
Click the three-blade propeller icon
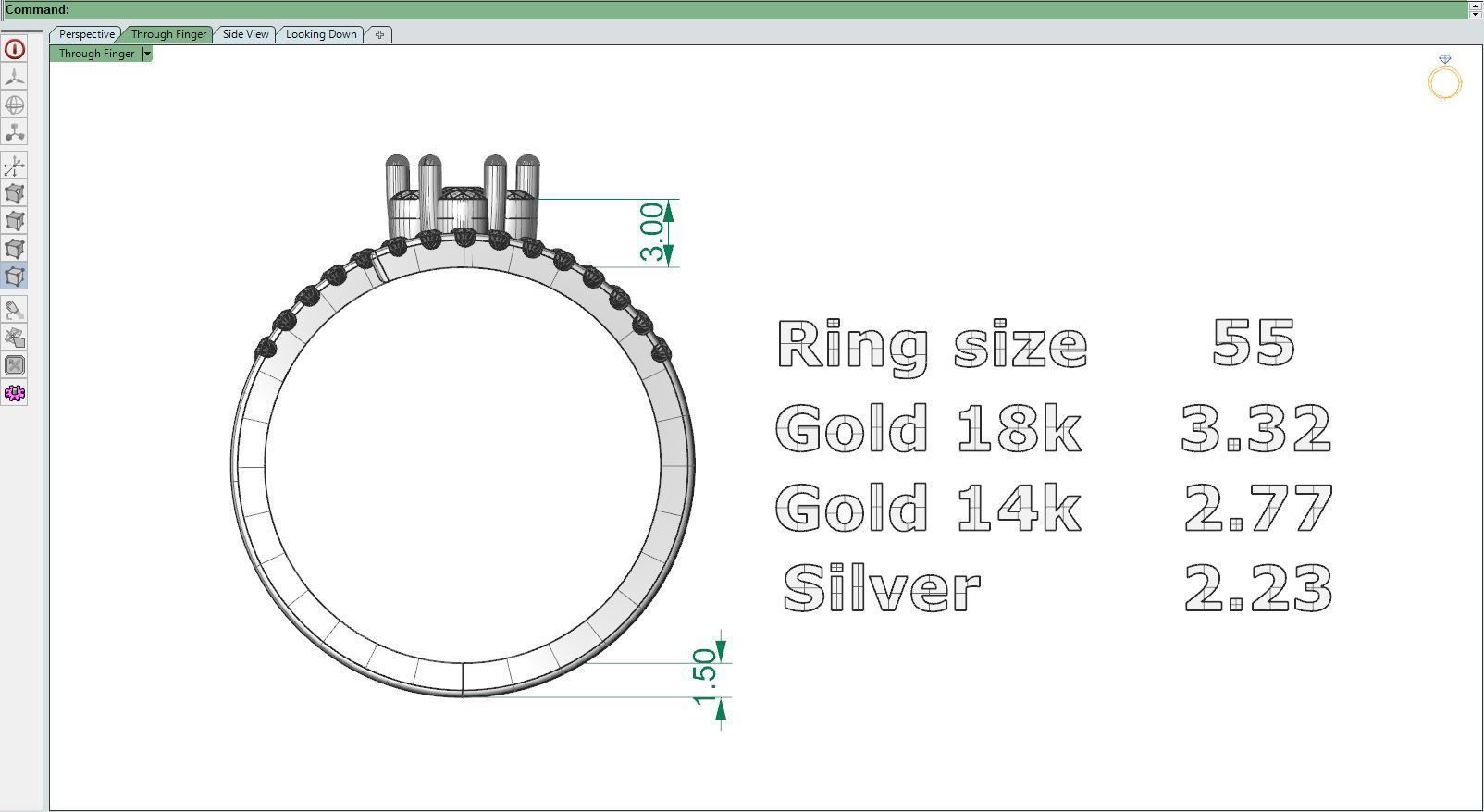click(x=15, y=78)
